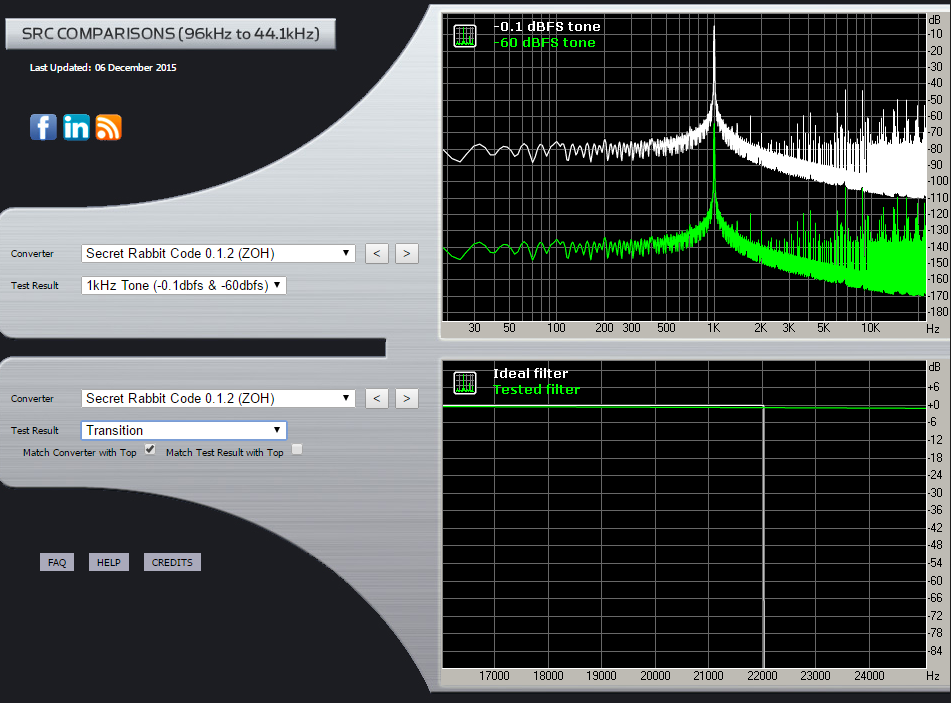Enable Match Test Result with Top
The height and width of the screenshot is (703, 951).
tap(297, 449)
